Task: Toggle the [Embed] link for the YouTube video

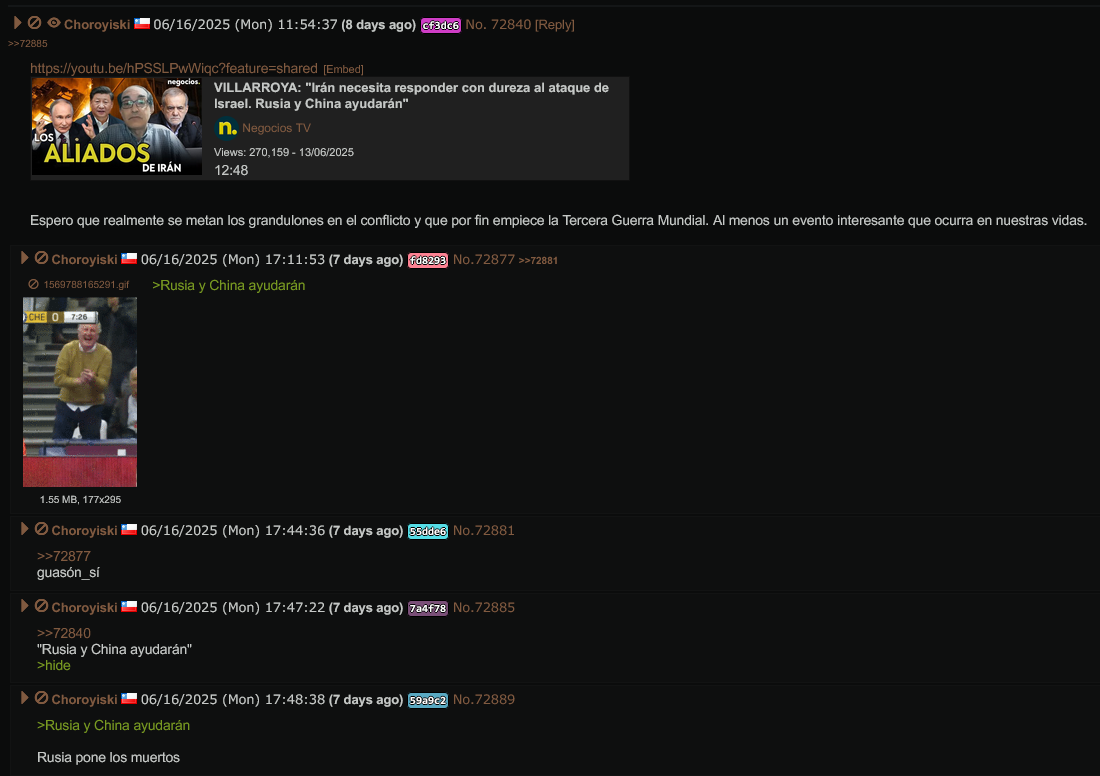Action: (343, 69)
